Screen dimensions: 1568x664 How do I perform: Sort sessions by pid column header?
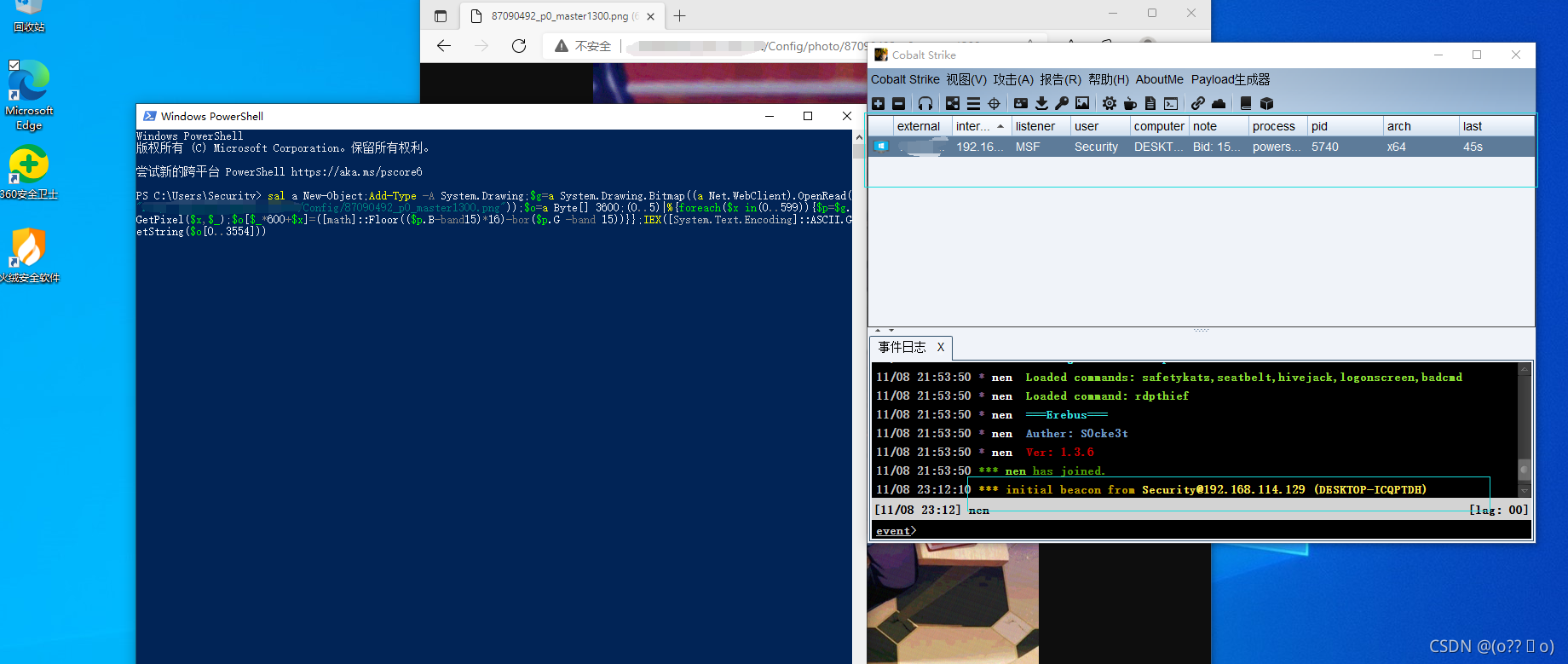[1345, 126]
